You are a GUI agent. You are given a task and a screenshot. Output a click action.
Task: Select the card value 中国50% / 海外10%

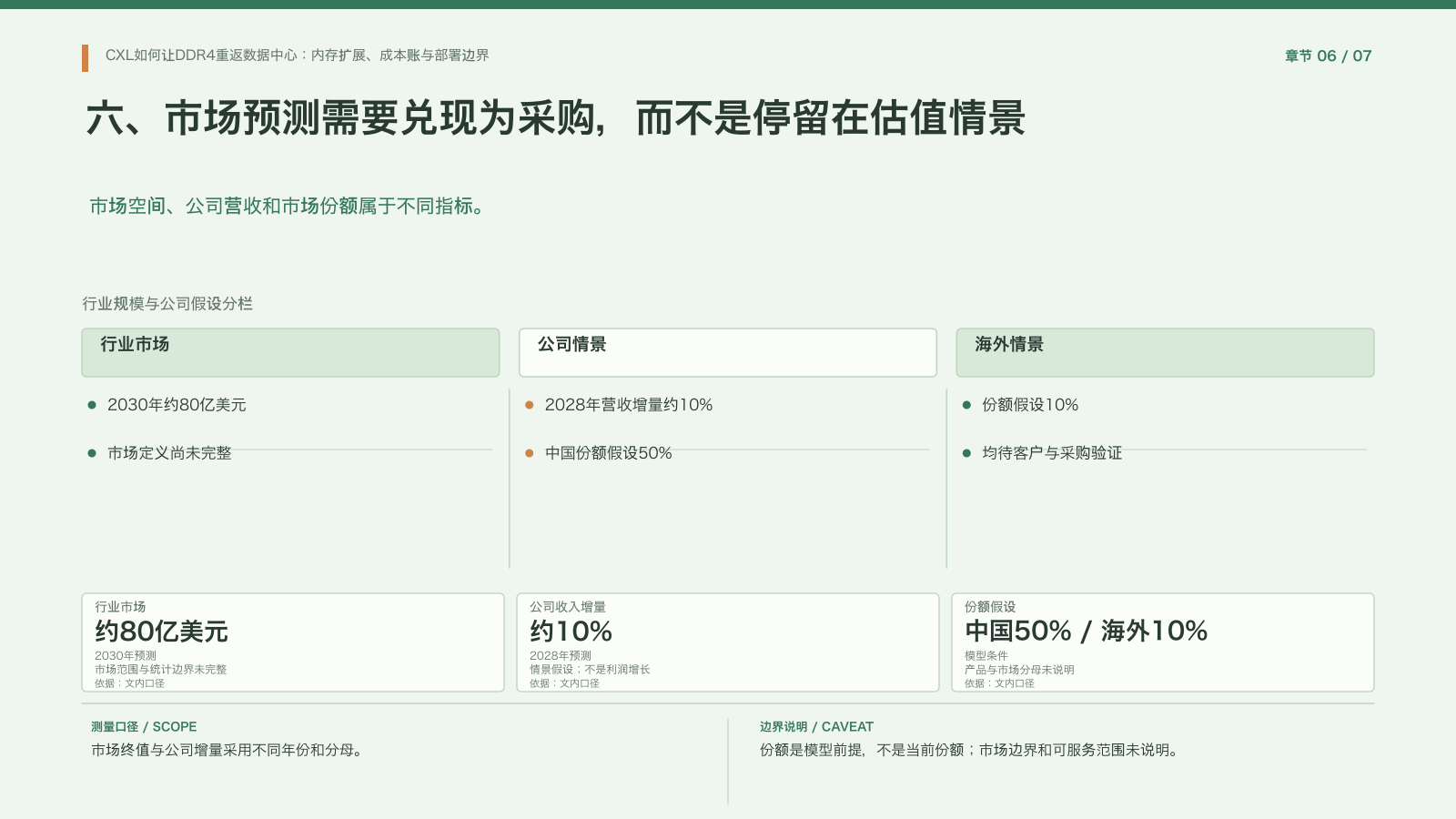1086,632
